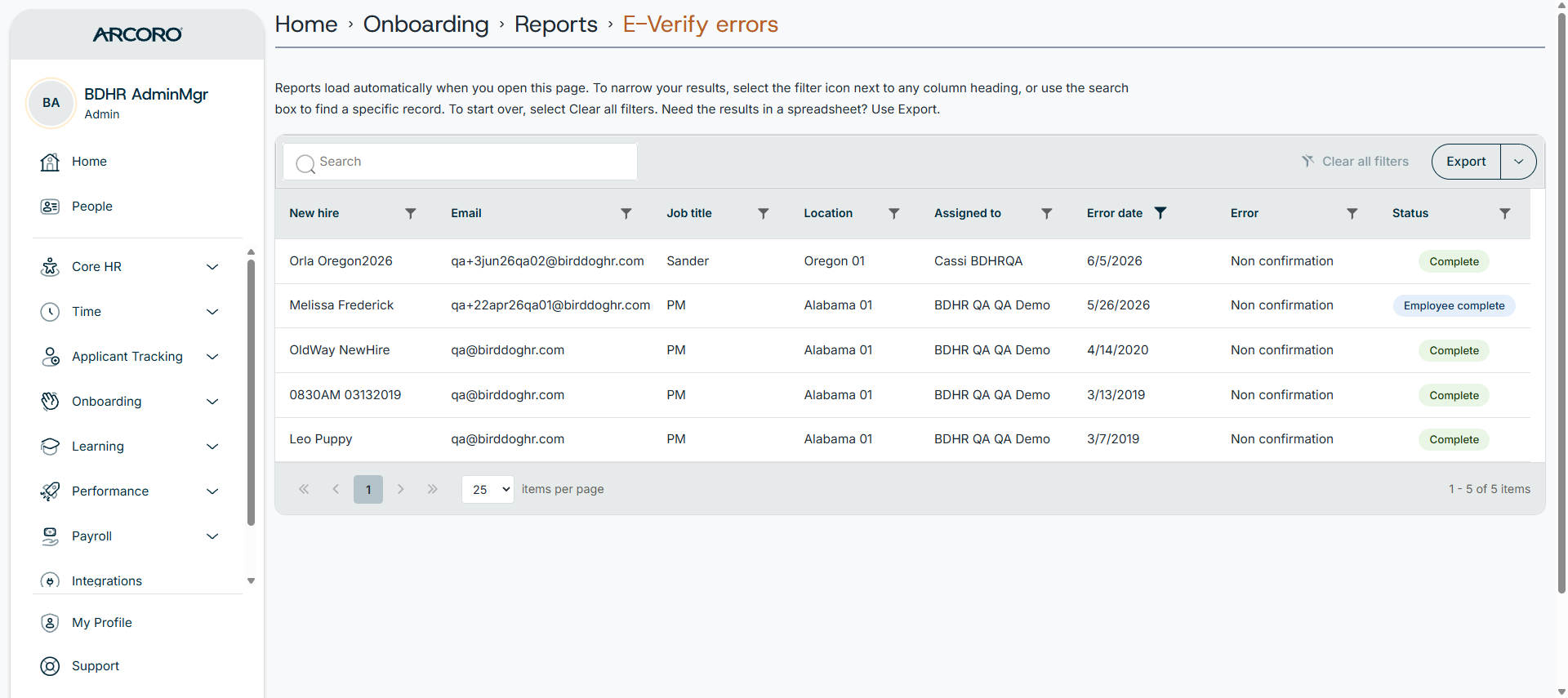This screenshot has width=1568, height=698.
Task: Go to Onboarding breadcrumb link
Action: click(x=426, y=24)
